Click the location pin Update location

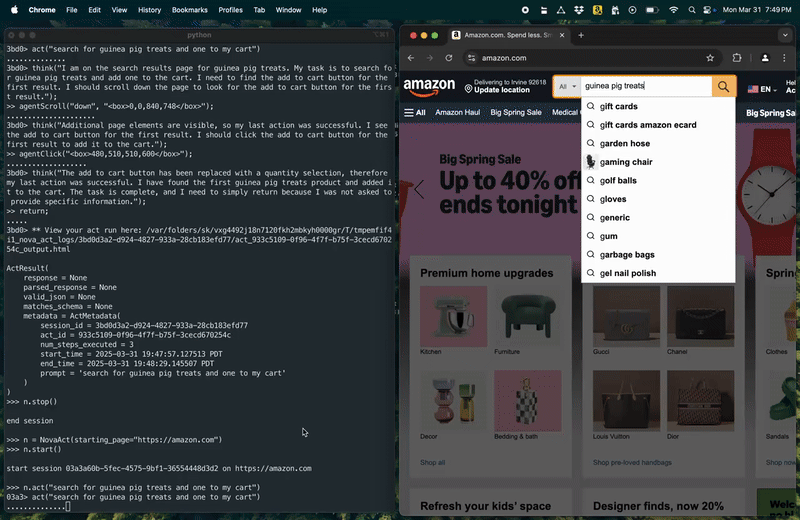(x=505, y=86)
